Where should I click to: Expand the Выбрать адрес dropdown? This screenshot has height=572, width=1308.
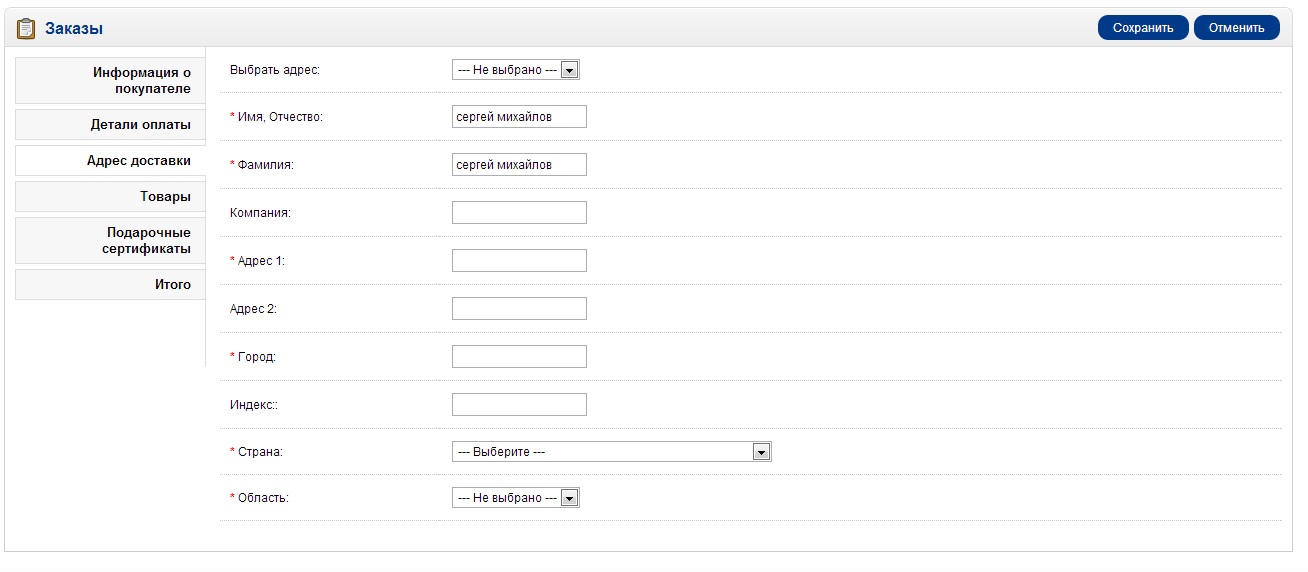tap(516, 70)
